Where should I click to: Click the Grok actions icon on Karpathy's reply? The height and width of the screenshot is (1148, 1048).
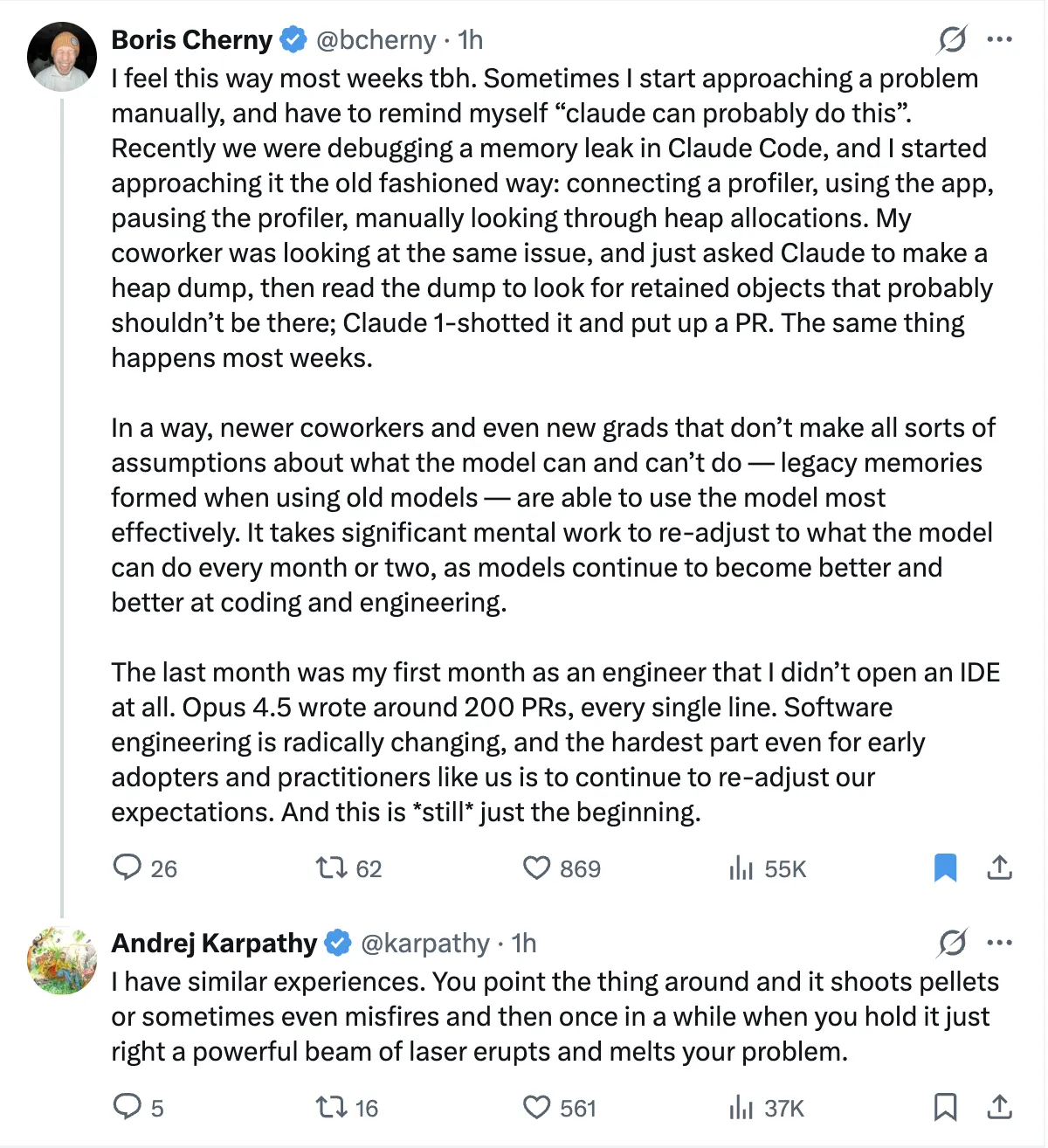[x=952, y=944]
